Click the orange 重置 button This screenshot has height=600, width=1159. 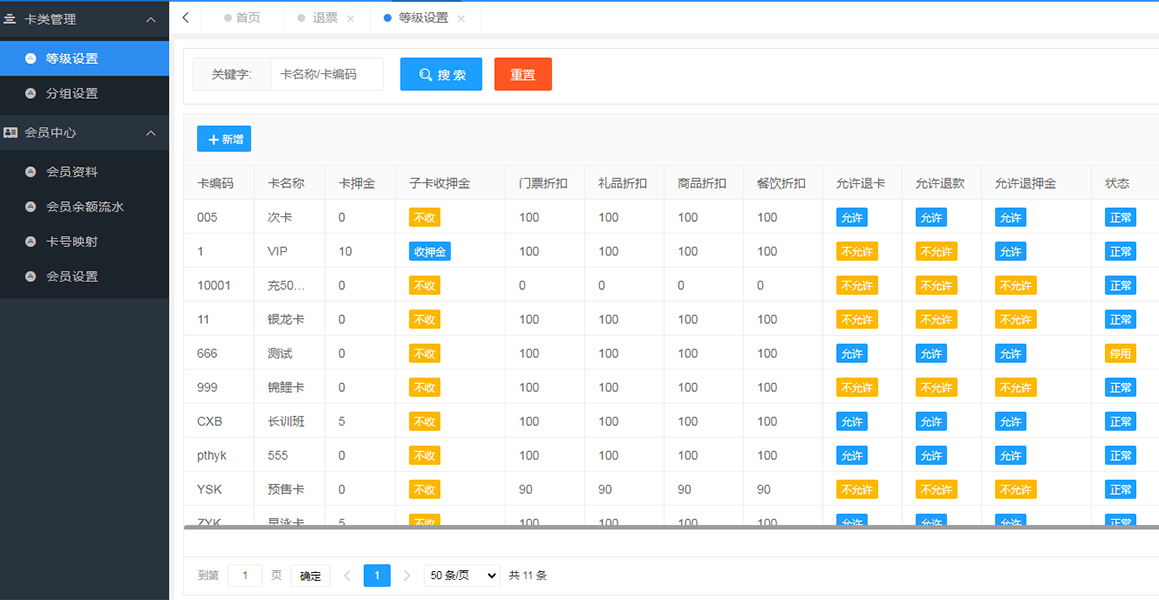click(x=523, y=75)
